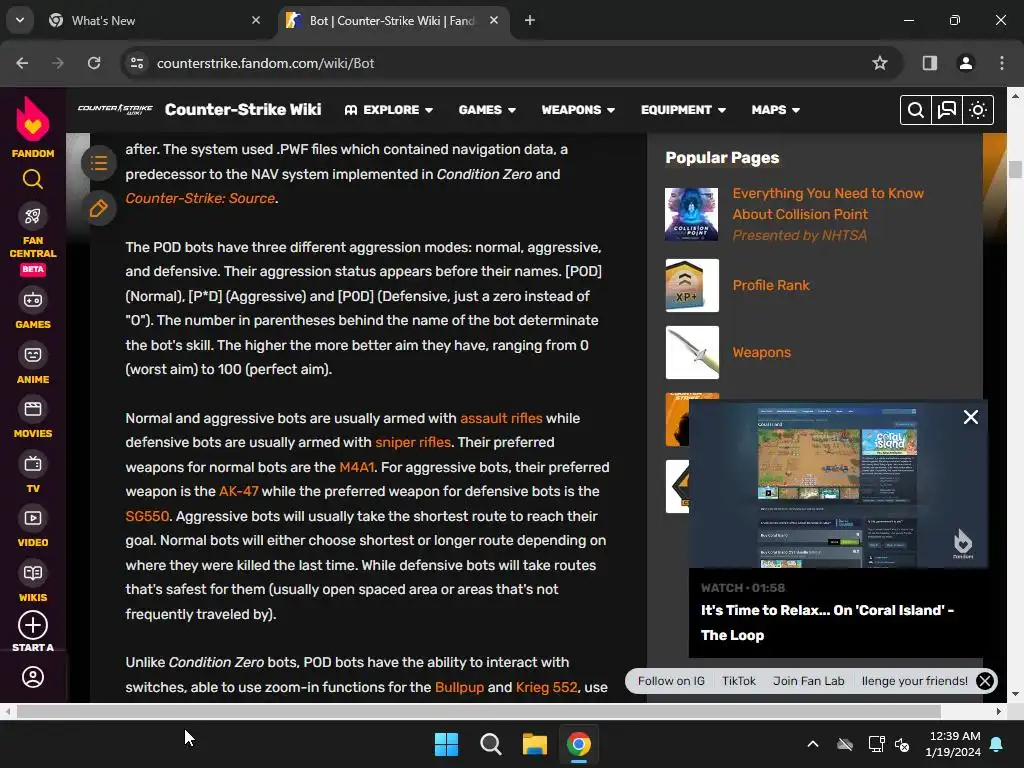Open the Games controller icon in sidebar
1024x768 pixels.
pyautogui.click(x=33, y=300)
